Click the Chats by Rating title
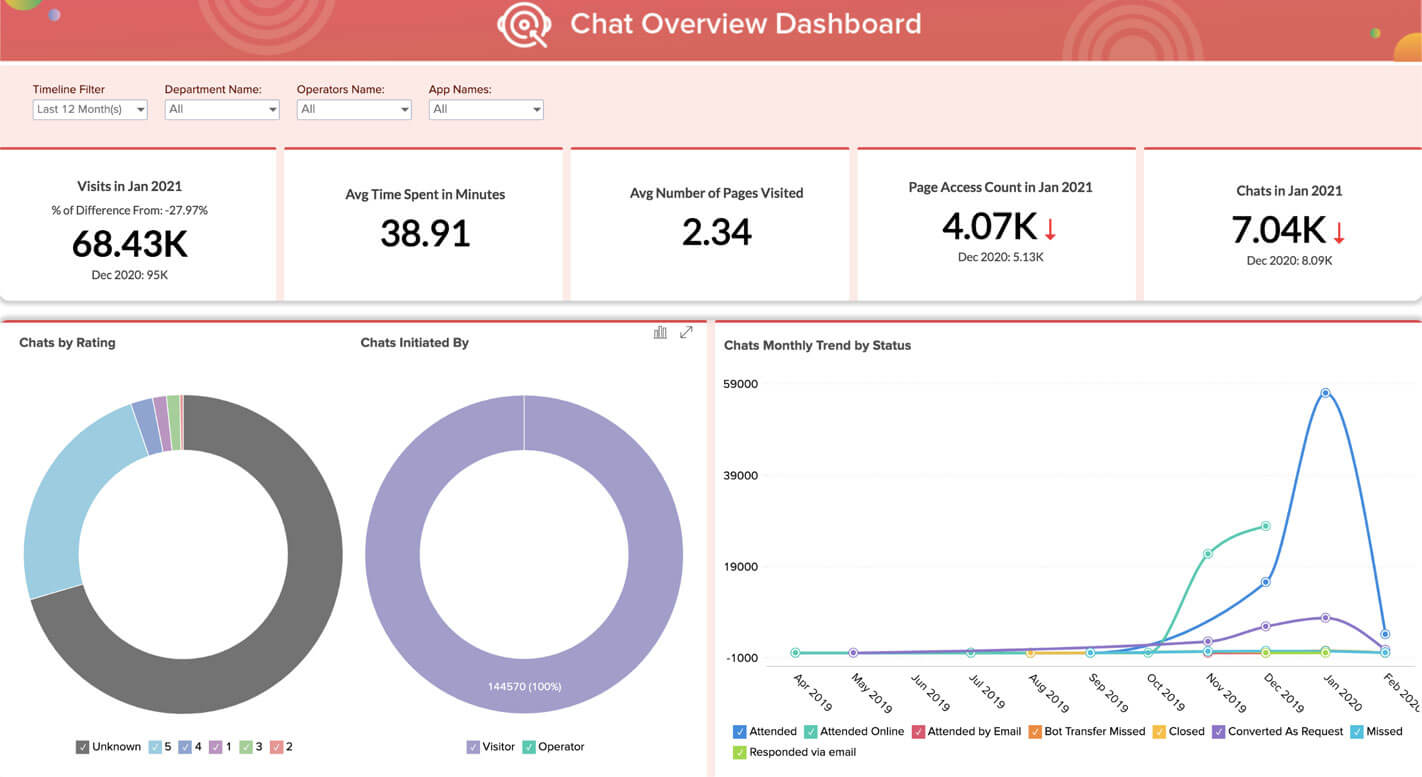The height and width of the screenshot is (777, 1422). point(67,342)
